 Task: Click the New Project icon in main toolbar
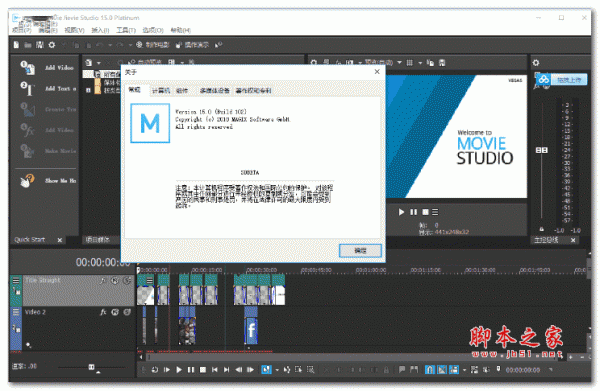pyautogui.click(x=16, y=45)
